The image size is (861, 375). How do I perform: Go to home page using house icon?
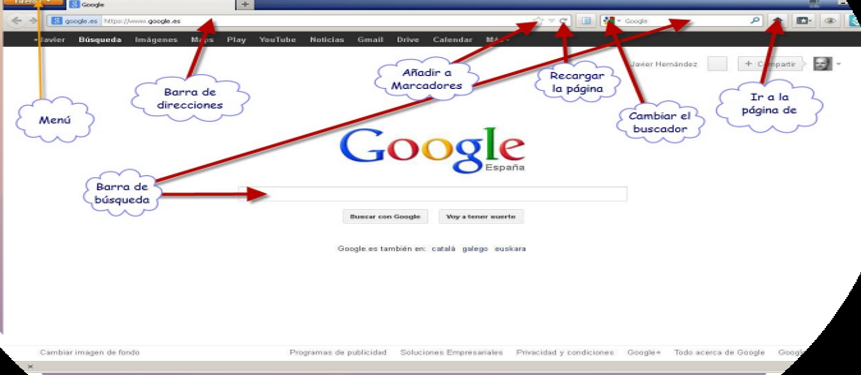click(777, 21)
